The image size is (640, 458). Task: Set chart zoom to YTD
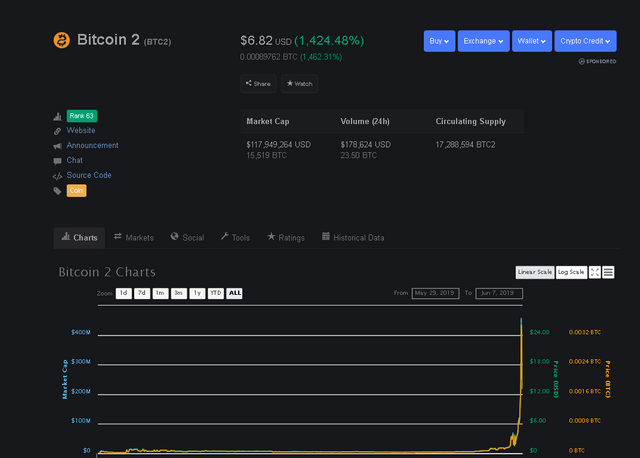click(216, 293)
